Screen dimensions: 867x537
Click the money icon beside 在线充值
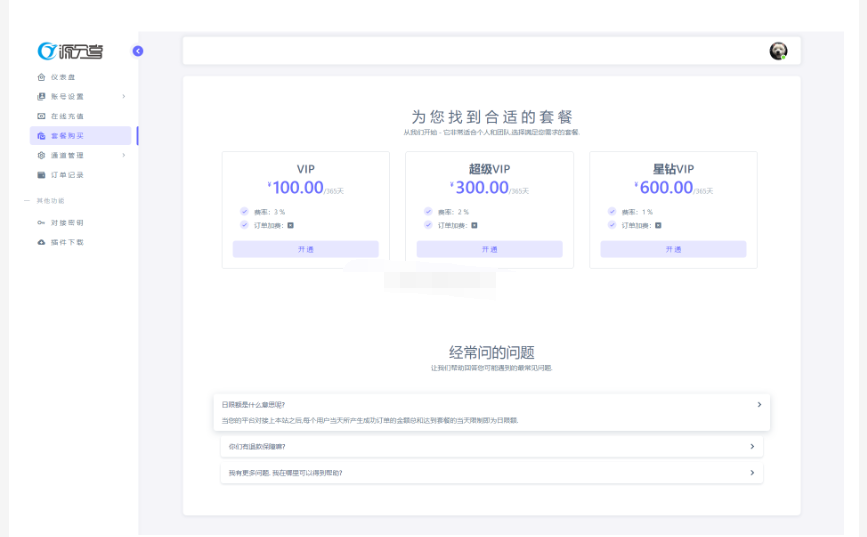tap(41, 116)
